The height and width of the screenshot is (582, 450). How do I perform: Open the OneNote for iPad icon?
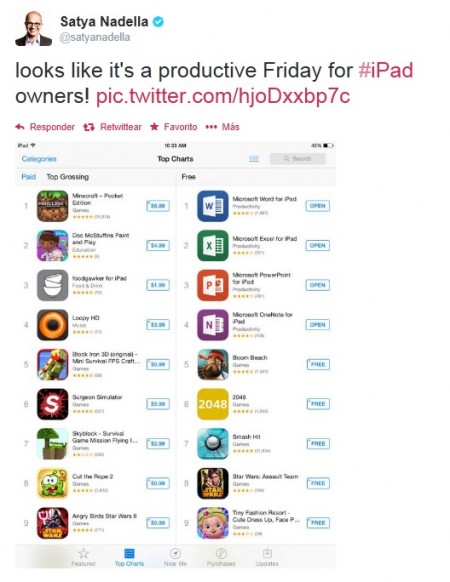pos(212,325)
